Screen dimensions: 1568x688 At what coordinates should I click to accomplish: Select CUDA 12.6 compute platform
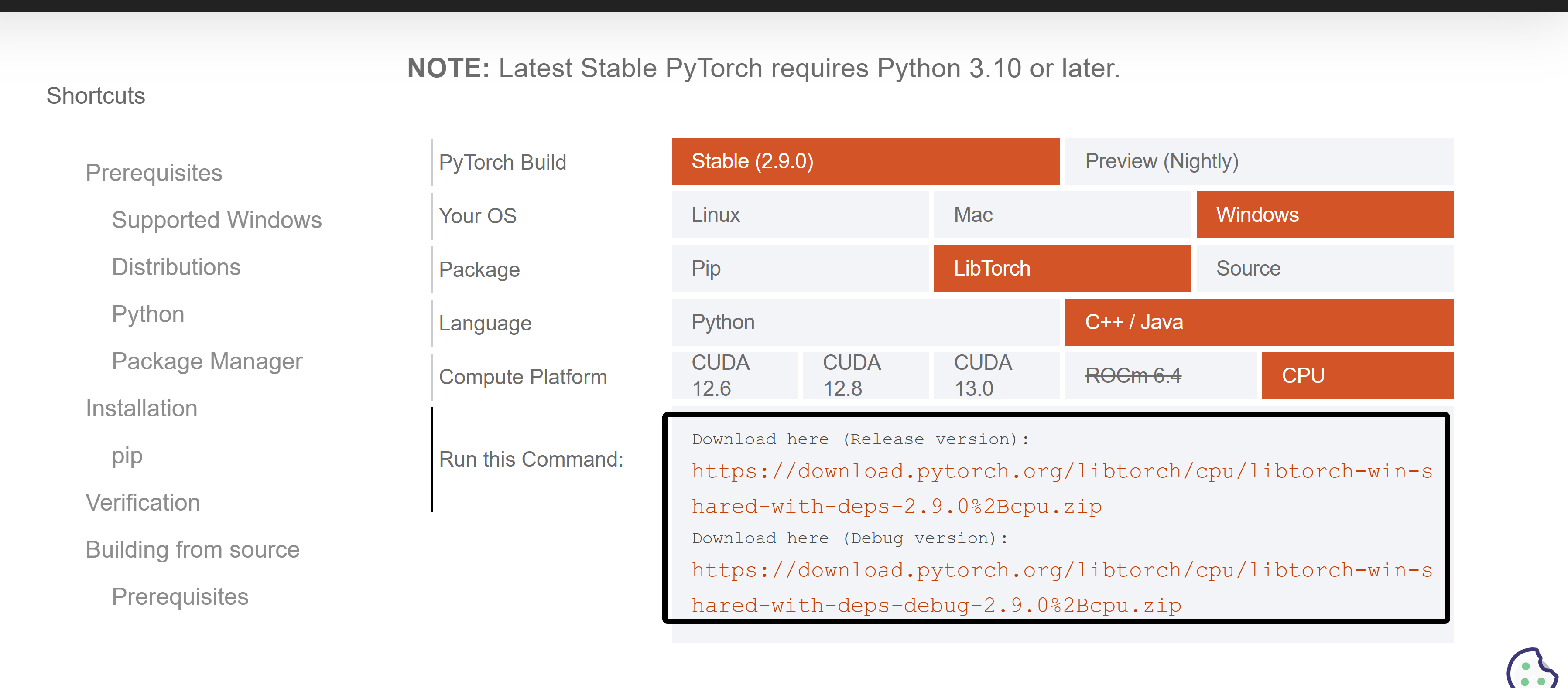point(734,375)
